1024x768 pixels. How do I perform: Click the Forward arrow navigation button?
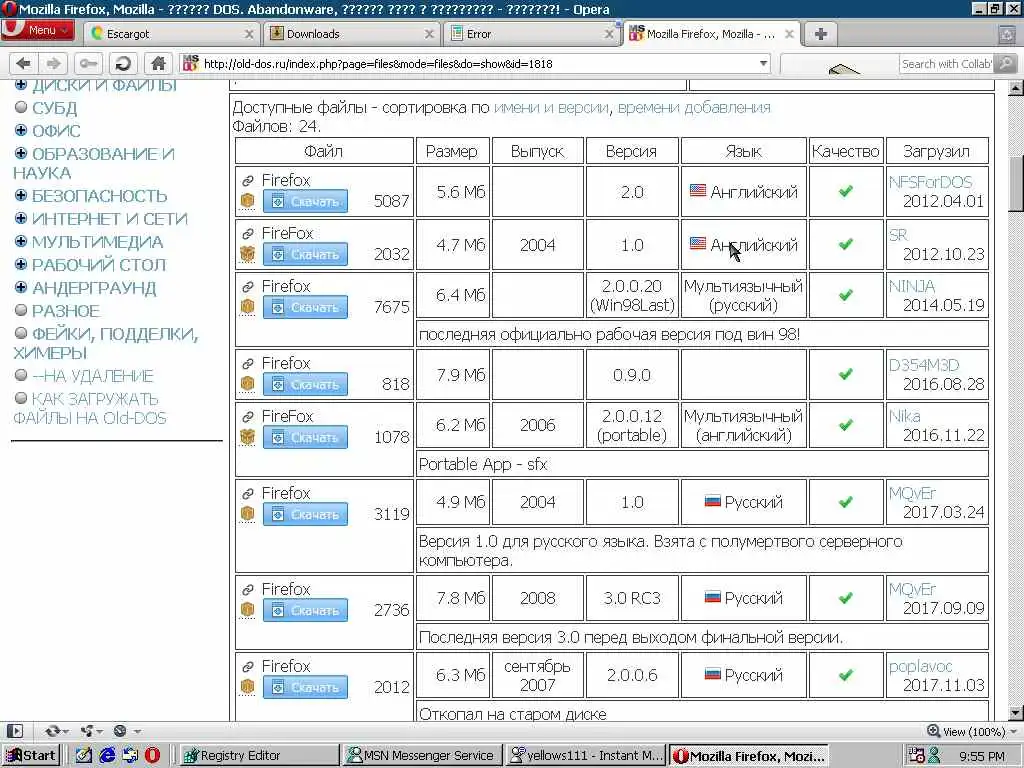[x=54, y=63]
